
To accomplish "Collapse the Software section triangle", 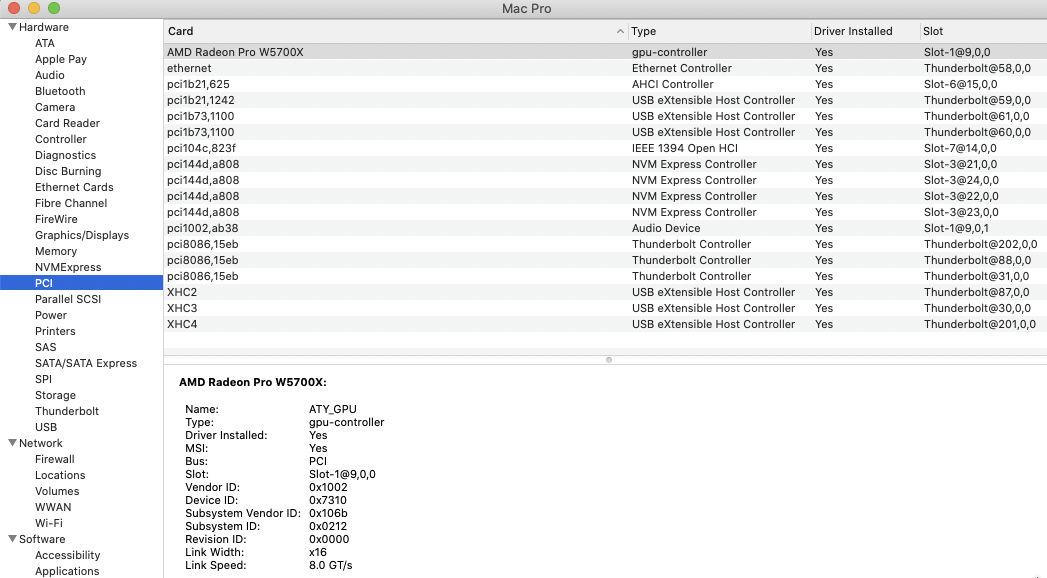I will 12,539.
